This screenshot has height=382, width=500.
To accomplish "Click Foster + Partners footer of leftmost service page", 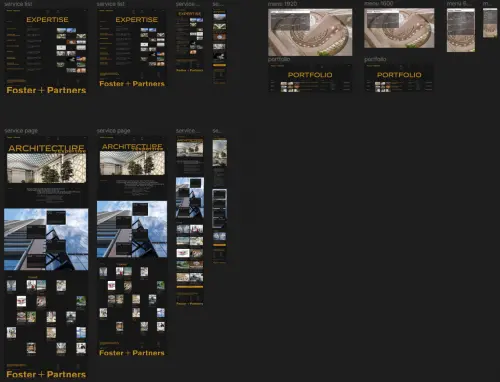I will pyautogui.click(x=46, y=374).
